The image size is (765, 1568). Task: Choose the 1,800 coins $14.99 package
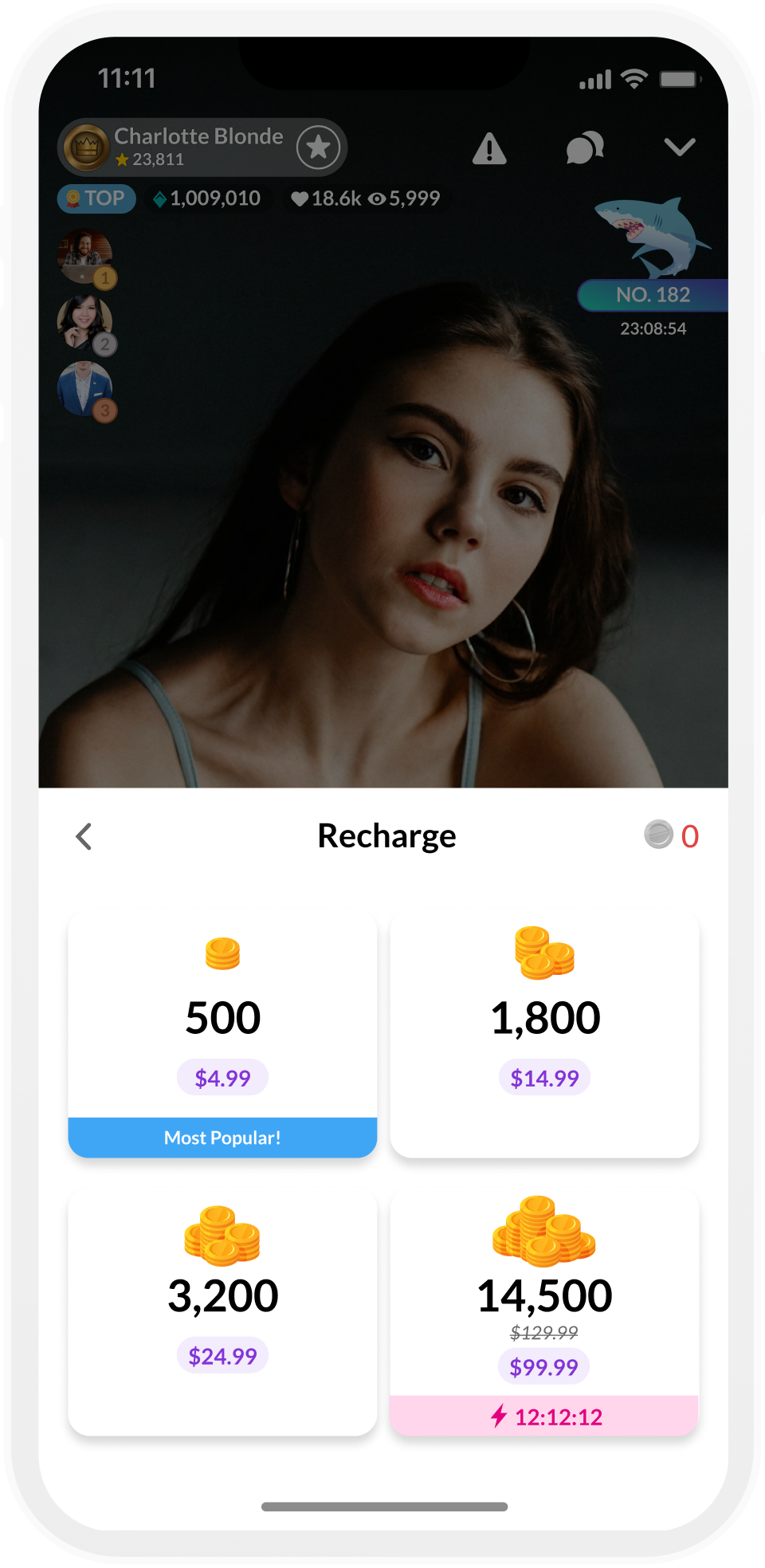(544, 1036)
